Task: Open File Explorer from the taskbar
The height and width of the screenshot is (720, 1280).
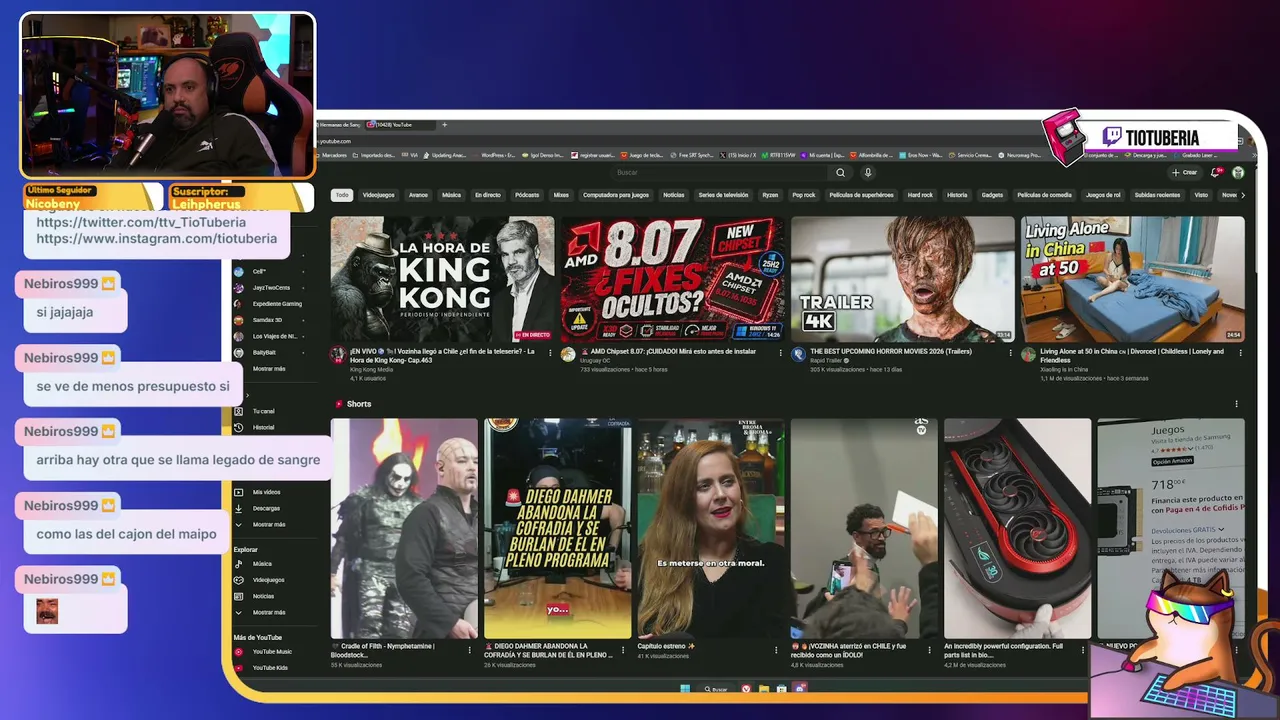Action: (764, 689)
